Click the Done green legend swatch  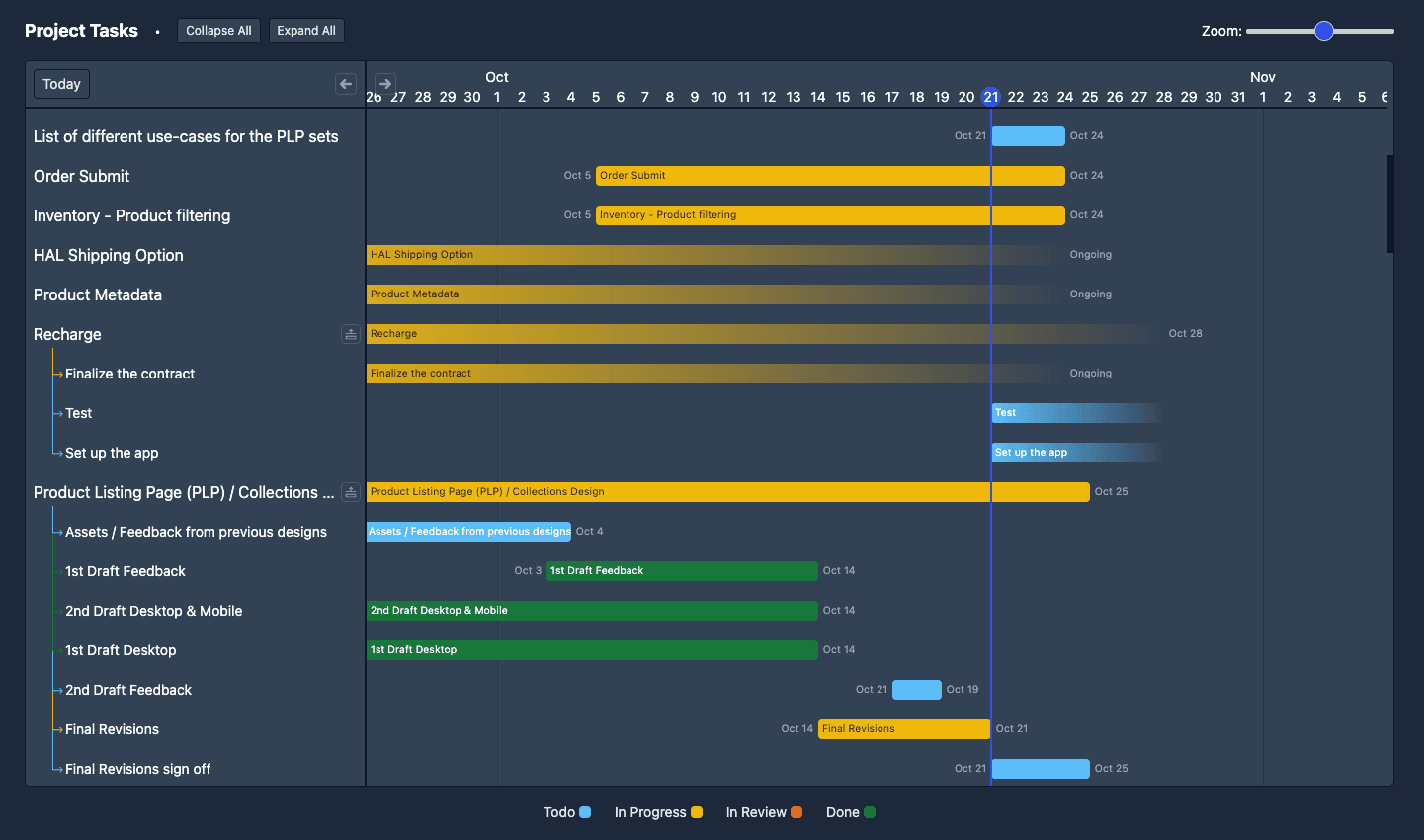(x=870, y=812)
